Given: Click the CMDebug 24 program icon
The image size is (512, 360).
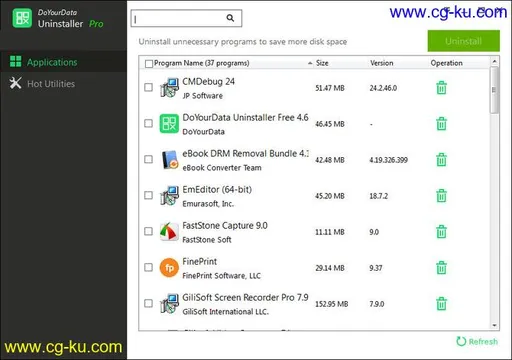Looking at the screenshot, I should (x=169, y=88).
